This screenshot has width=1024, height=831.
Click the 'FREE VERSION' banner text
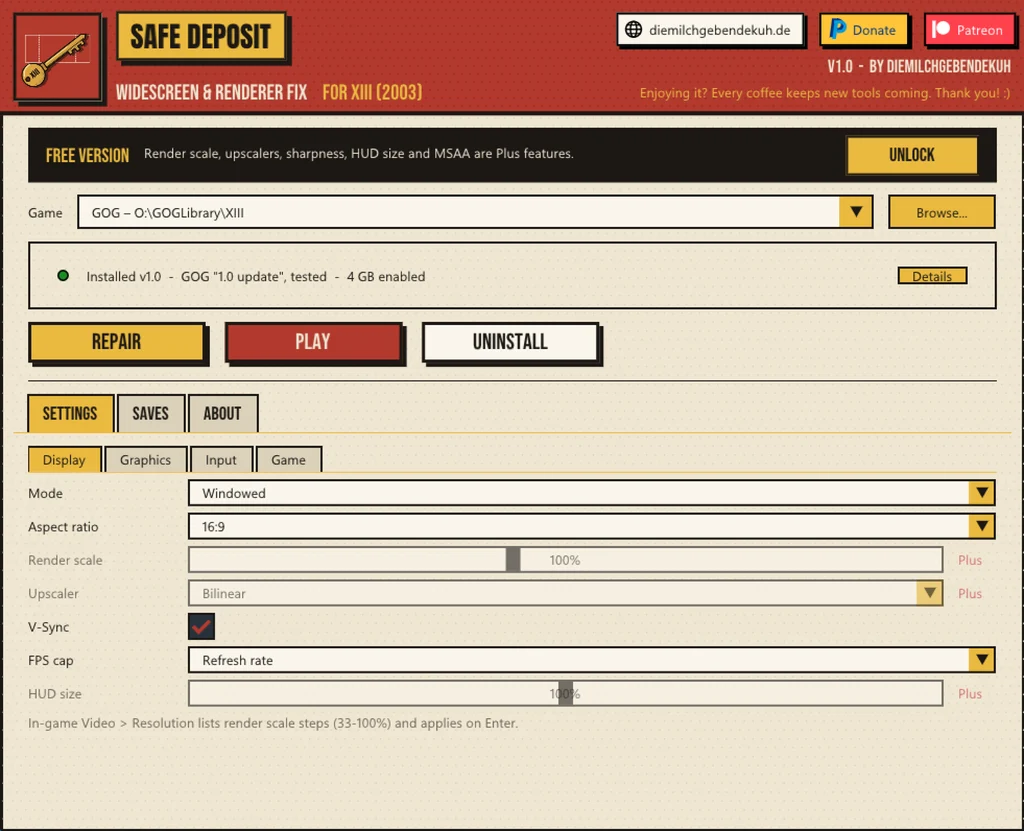(88, 155)
